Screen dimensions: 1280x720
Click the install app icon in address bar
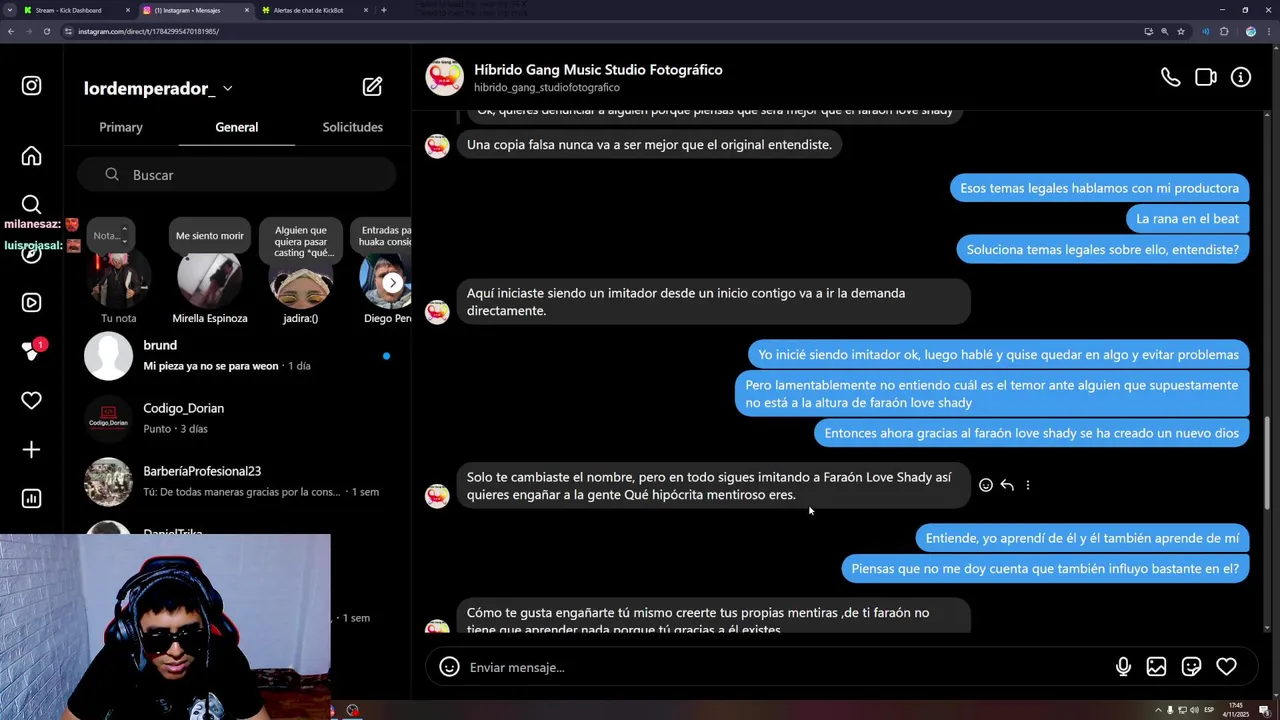coord(1148,31)
